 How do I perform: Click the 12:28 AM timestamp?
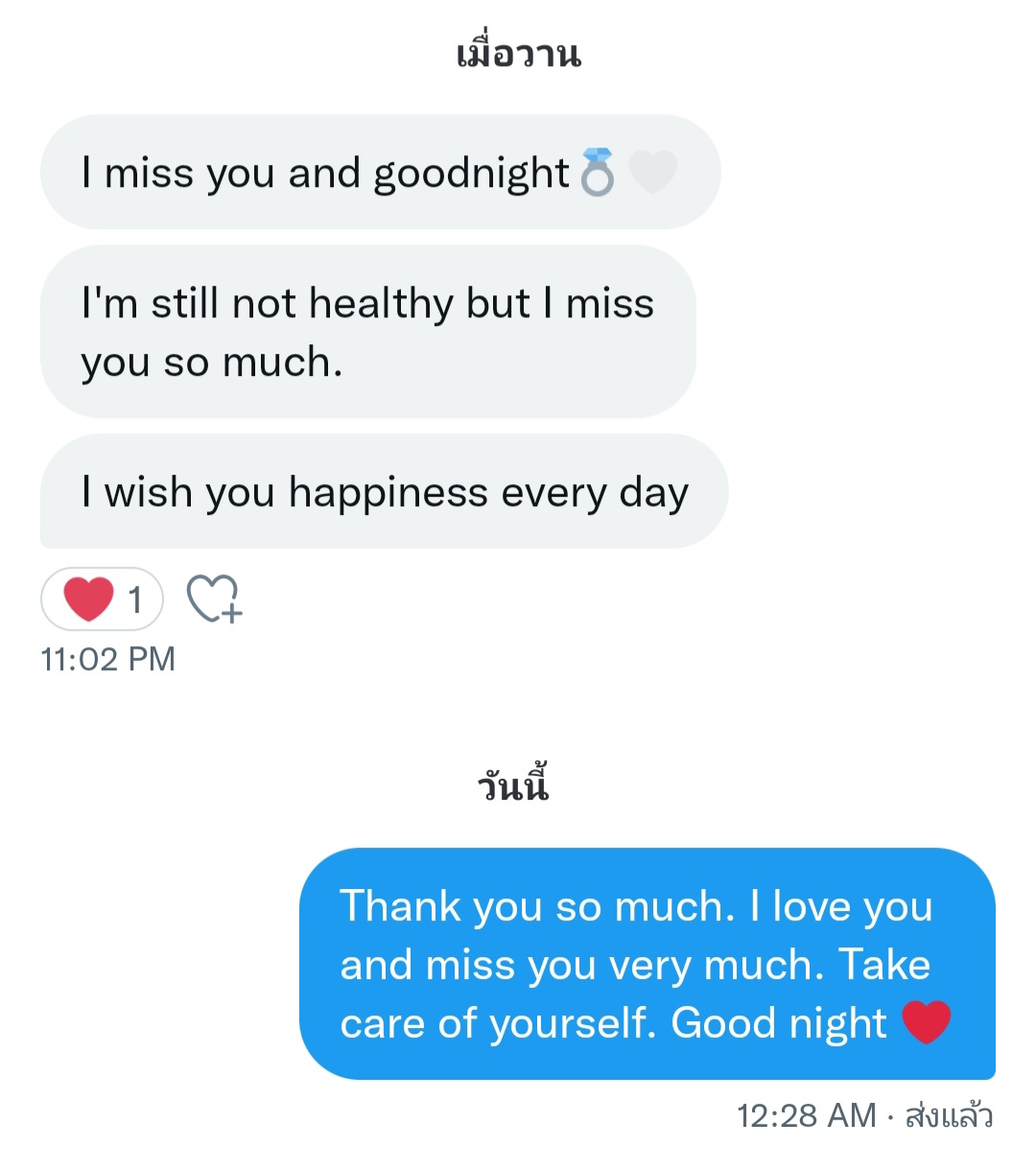806,1115
